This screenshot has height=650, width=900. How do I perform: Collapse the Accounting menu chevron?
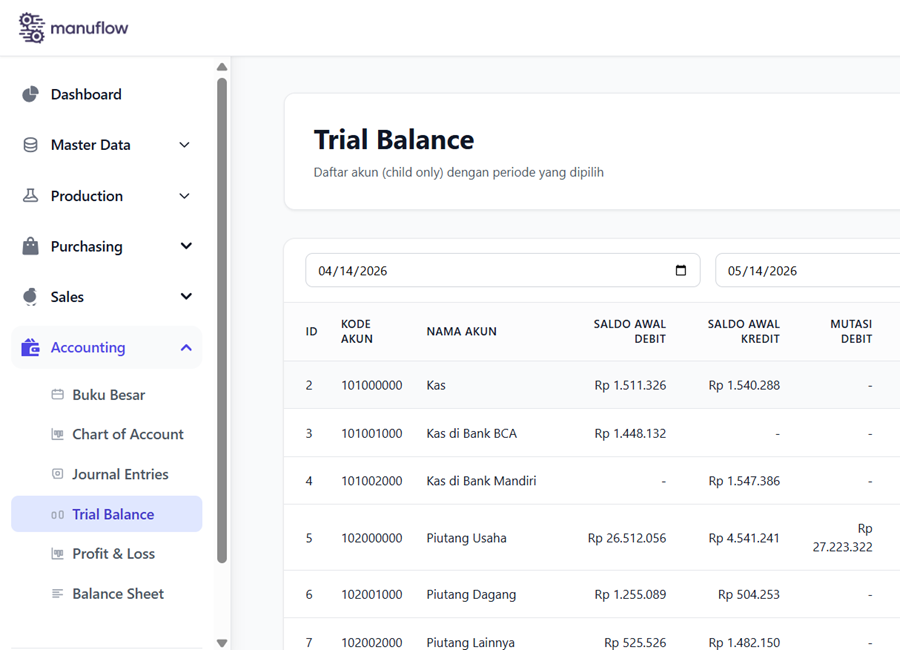tap(186, 347)
